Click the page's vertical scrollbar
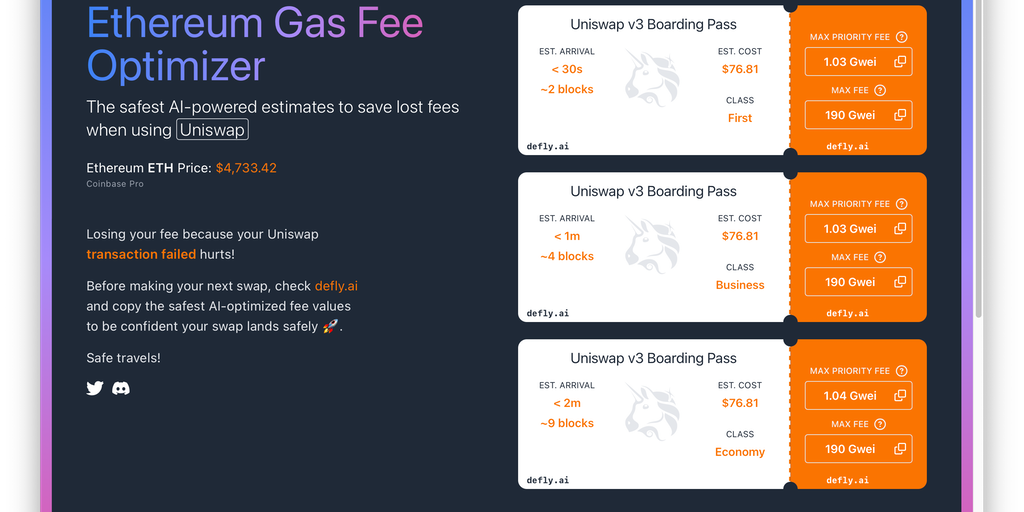This screenshot has width=1024, height=512. 978,200
